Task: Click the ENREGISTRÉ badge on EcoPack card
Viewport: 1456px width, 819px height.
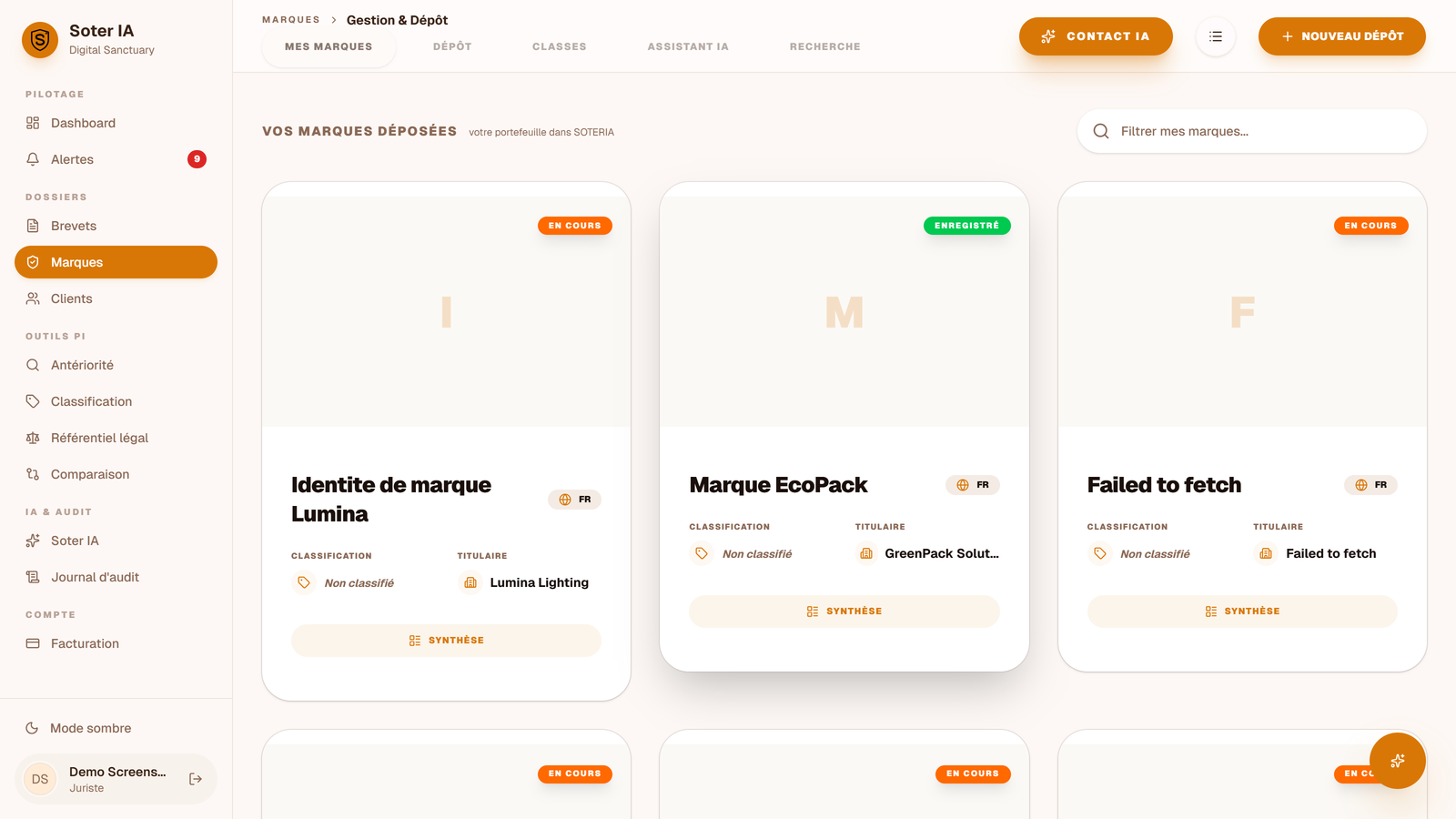Action: [x=967, y=226]
